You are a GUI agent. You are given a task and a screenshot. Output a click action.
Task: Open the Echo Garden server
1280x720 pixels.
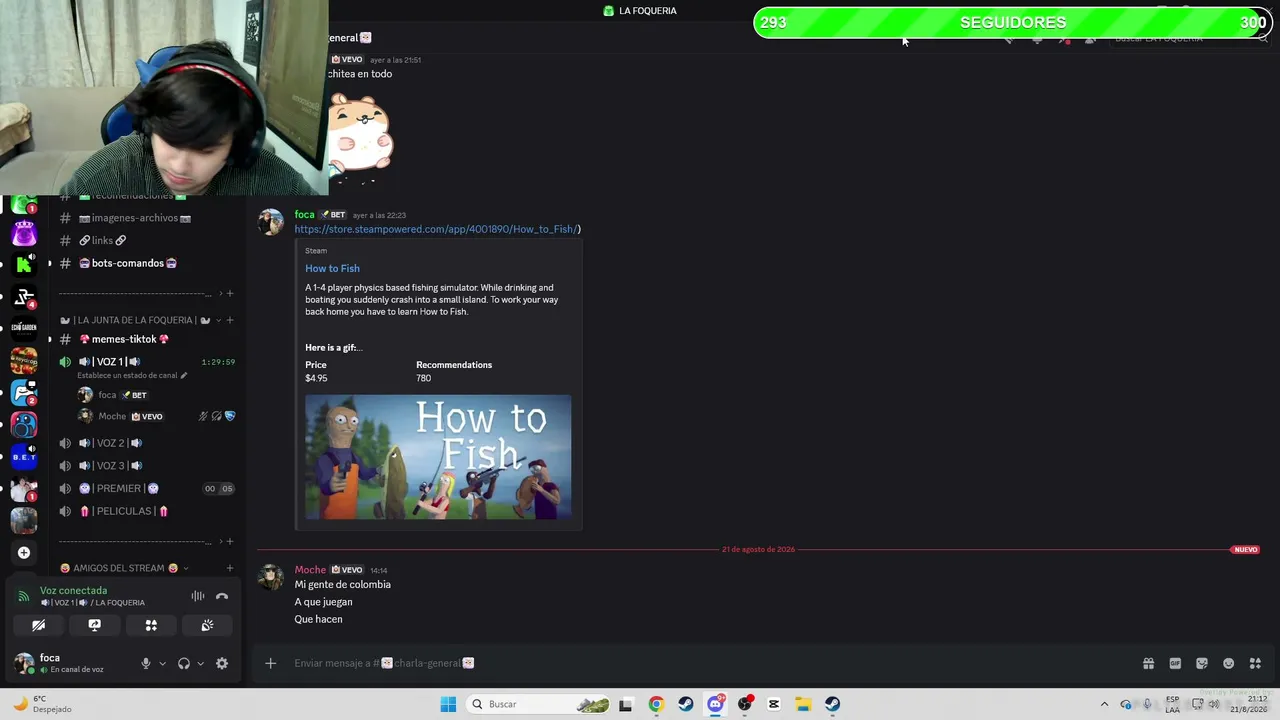pyautogui.click(x=24, y=328)
